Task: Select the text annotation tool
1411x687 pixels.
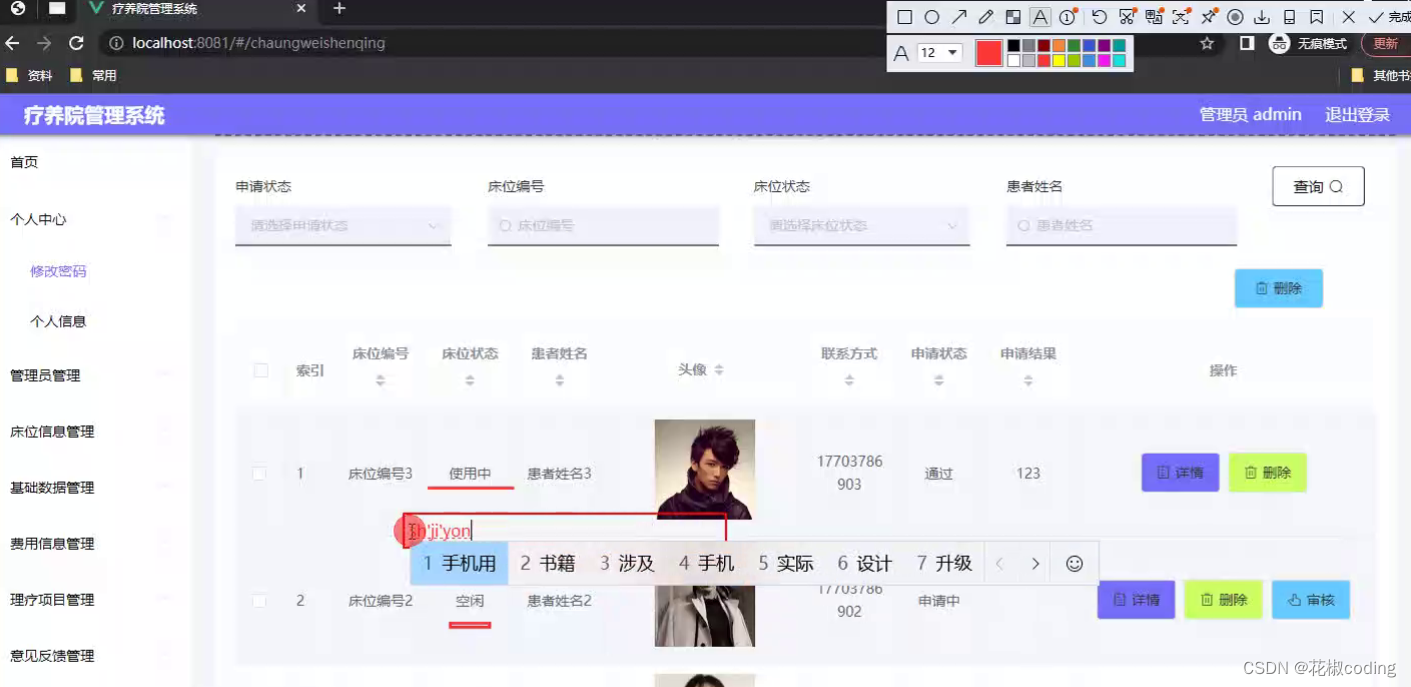Action: pos(1040,17)
